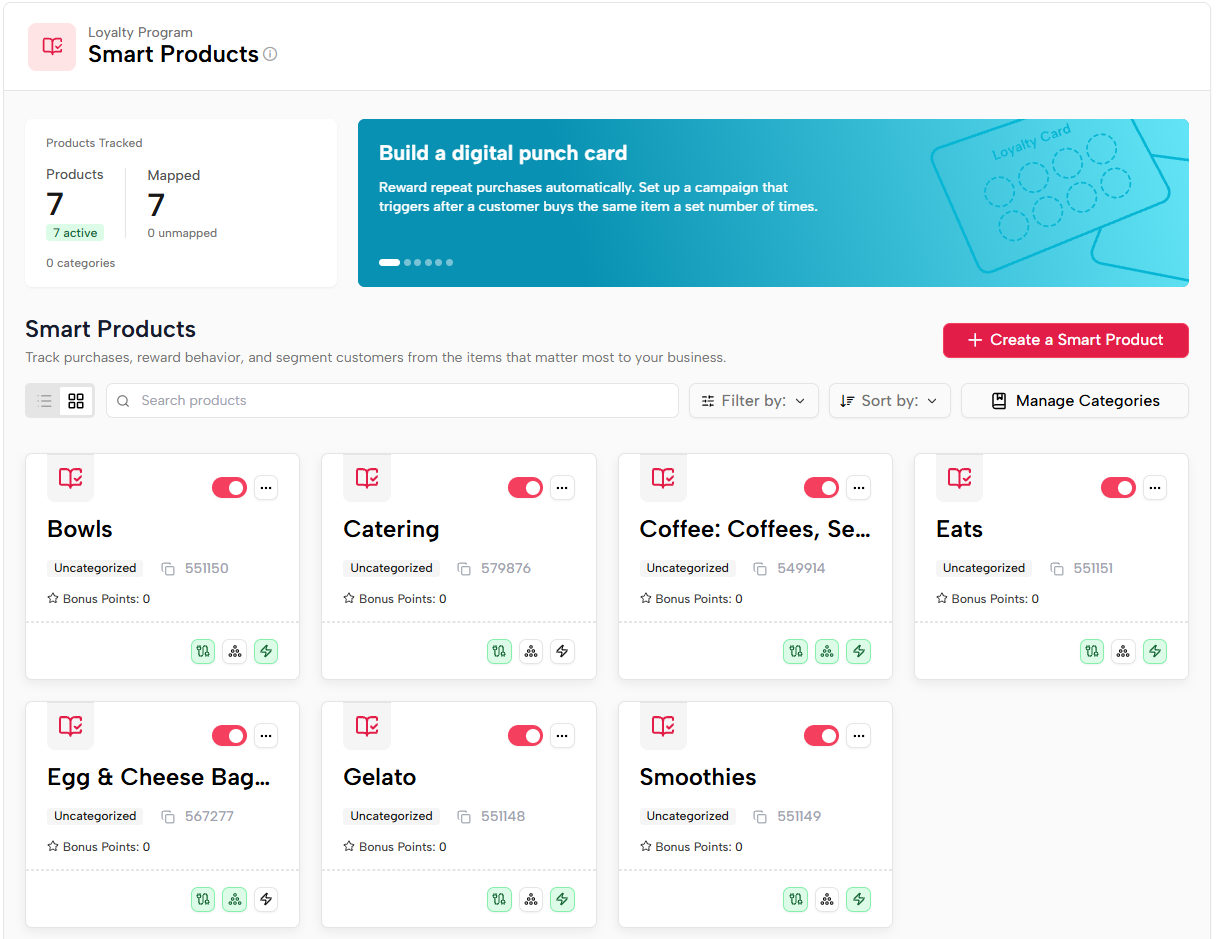Click the lightning bolt icon on Catering card
1217x939 pixels.
(x=562, y=651)
